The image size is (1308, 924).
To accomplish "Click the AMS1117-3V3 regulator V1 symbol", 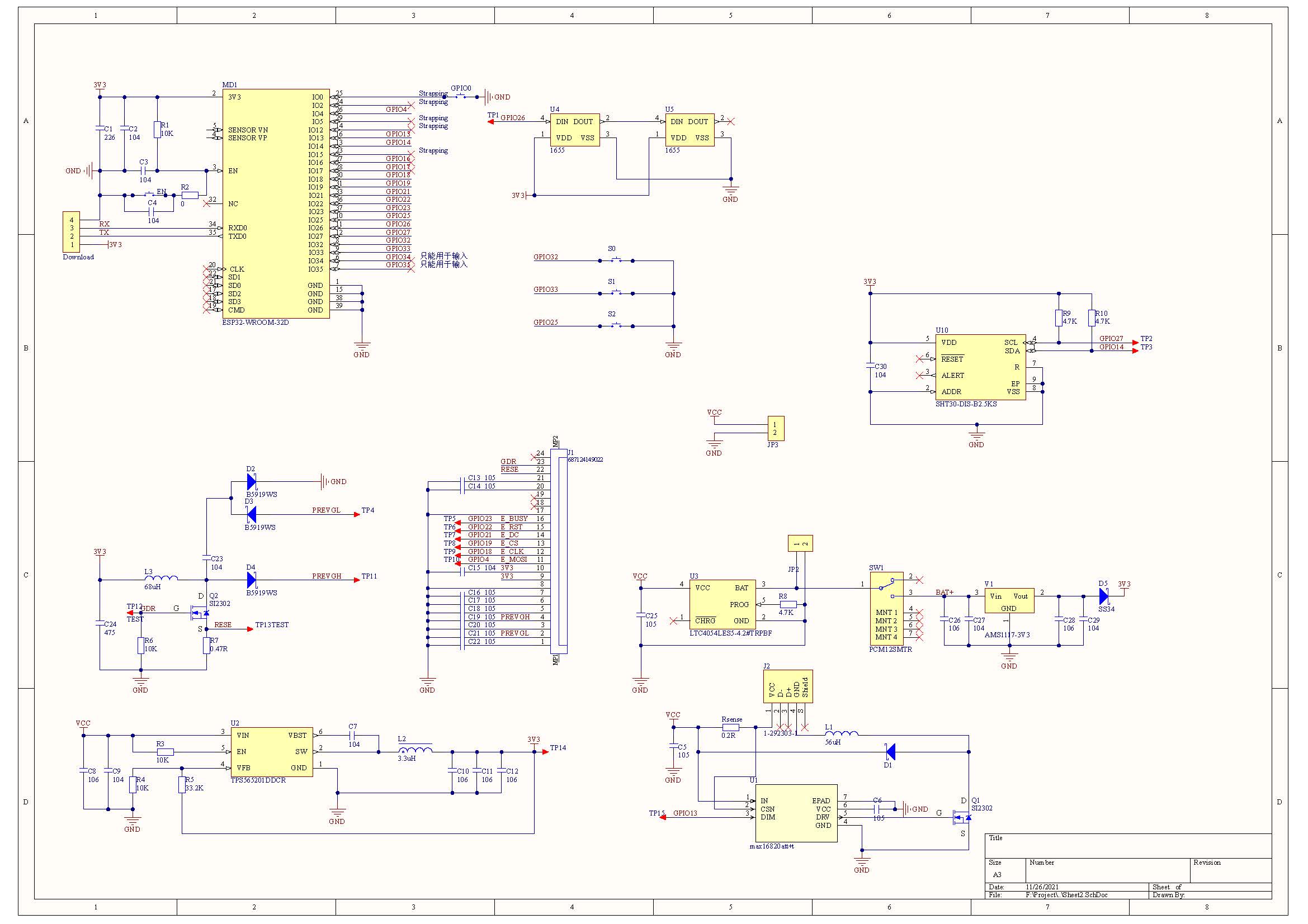I will click(x=1009, y=601).
